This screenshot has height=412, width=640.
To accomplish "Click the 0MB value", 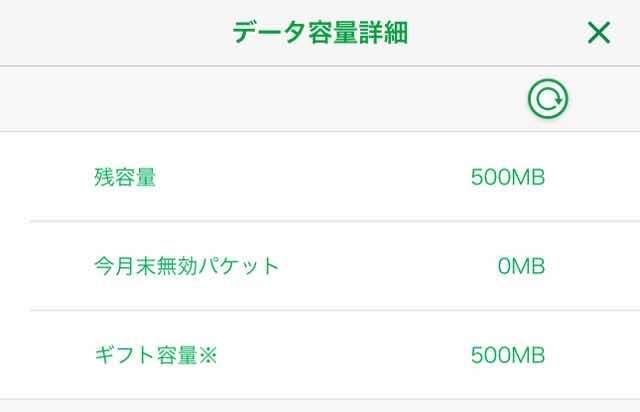I will point(520,267).
